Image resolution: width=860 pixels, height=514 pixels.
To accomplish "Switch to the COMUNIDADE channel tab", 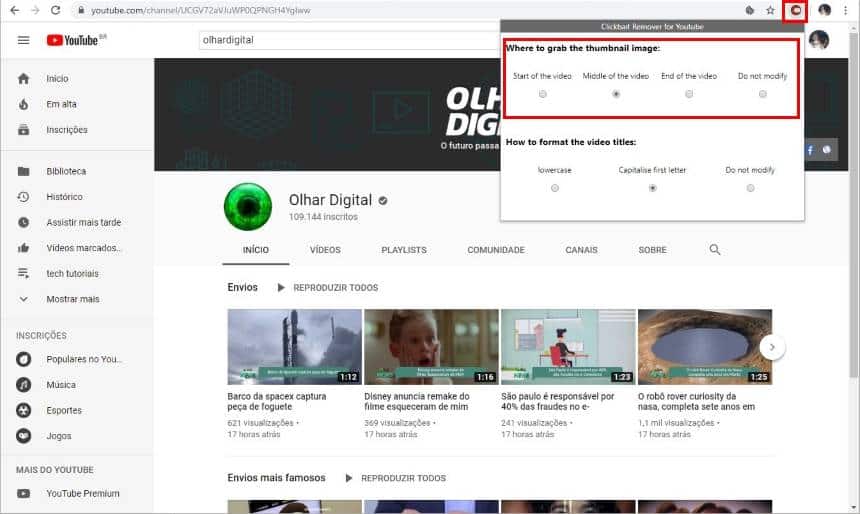I will [x=496, y=250].
